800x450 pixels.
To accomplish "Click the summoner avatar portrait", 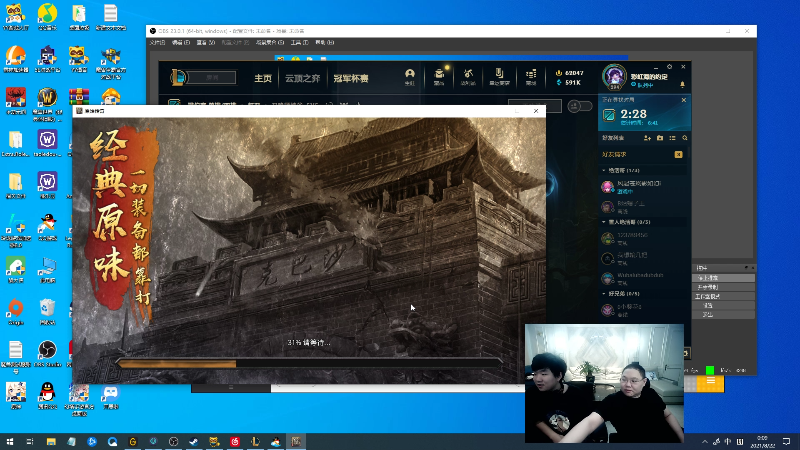I will coord(614,78).
